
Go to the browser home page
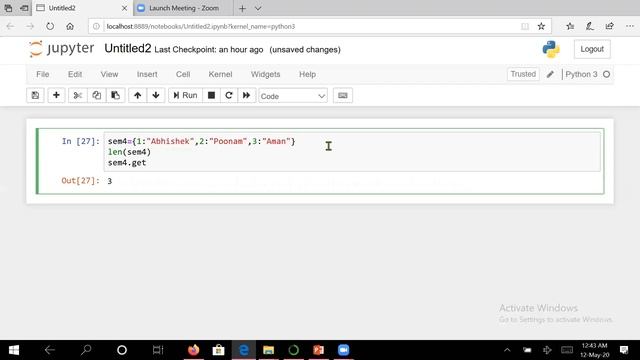coord(70,26)
